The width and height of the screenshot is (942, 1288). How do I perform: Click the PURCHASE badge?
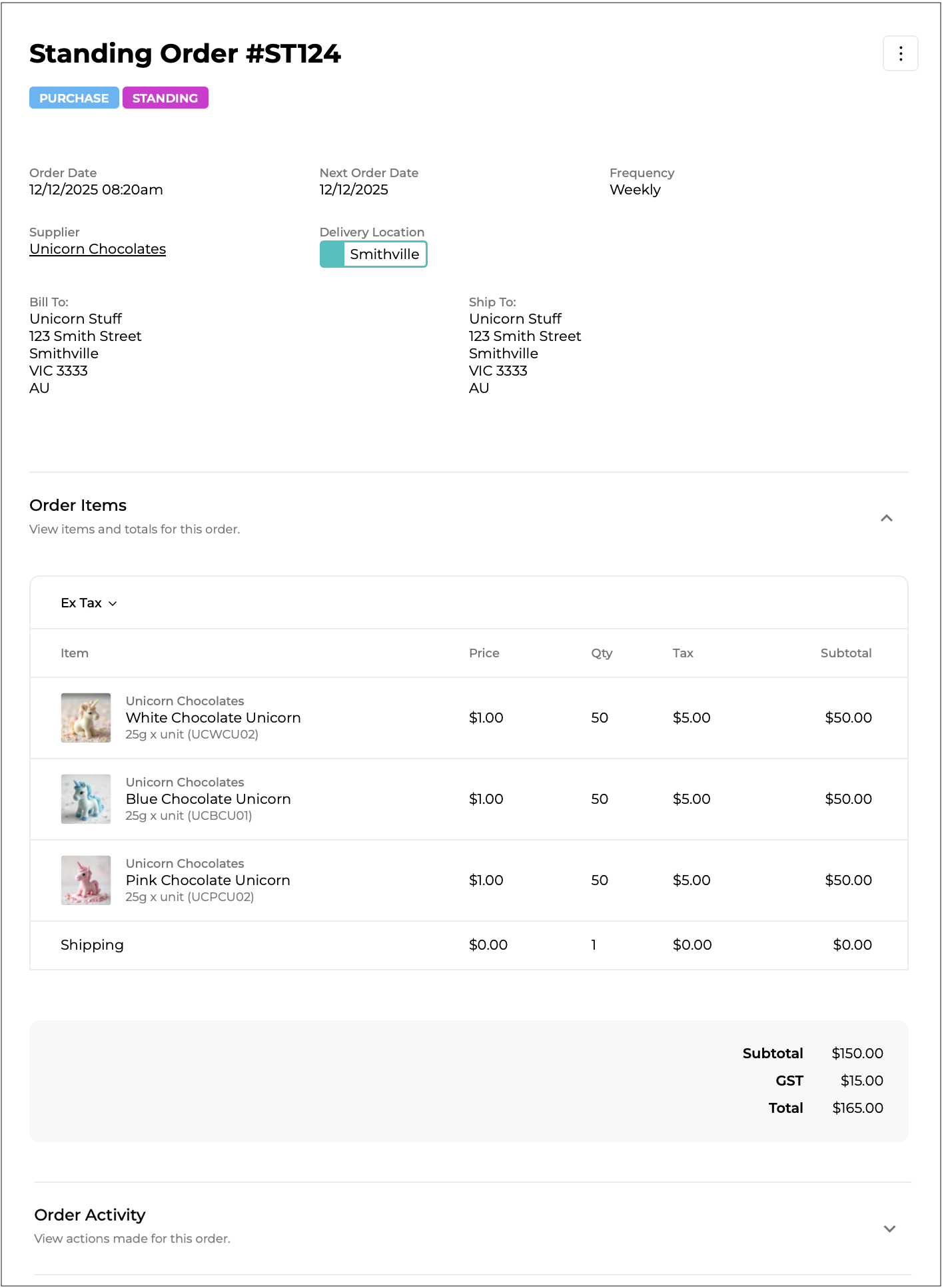(74, 98)
